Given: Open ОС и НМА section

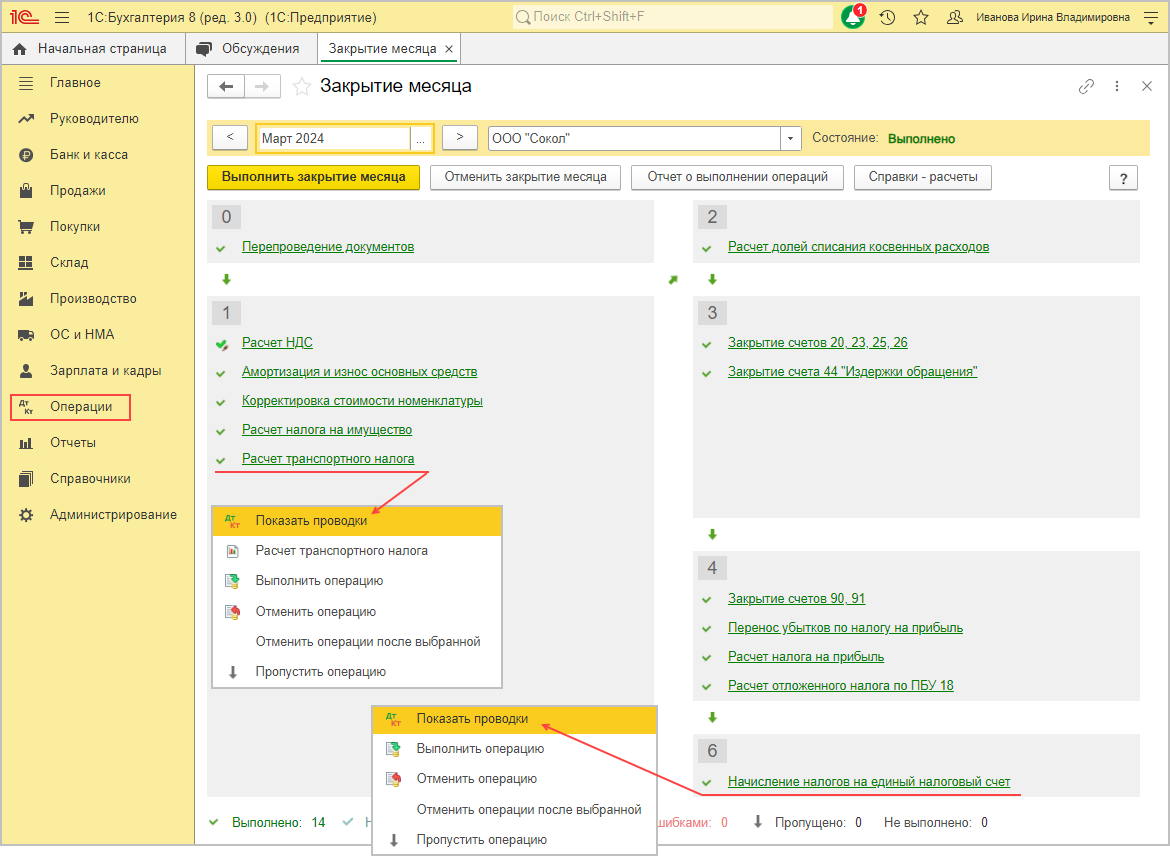Looking at the screenshot, I should click(82, 334).
